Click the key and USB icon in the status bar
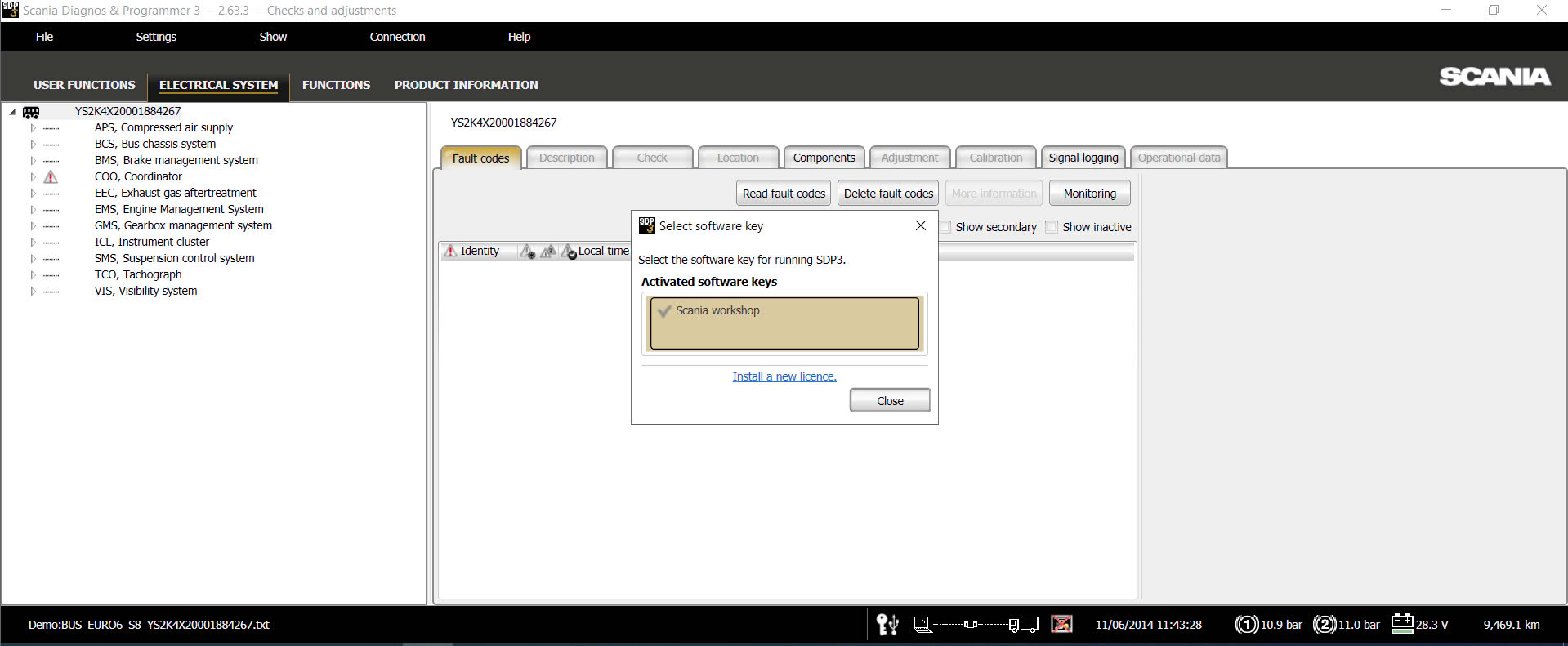This screenshot has height=646, width=1568. [887, 625]
